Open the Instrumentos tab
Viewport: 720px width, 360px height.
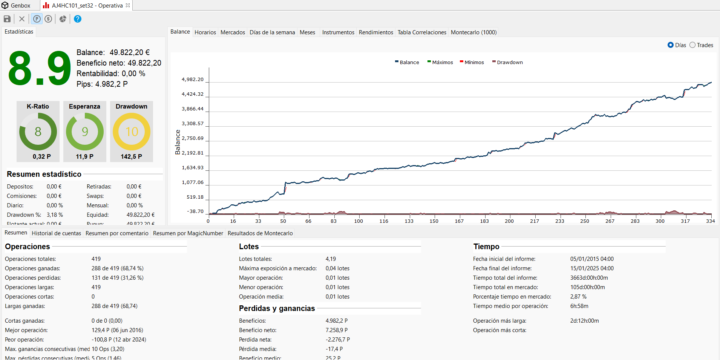coord(338,33)
